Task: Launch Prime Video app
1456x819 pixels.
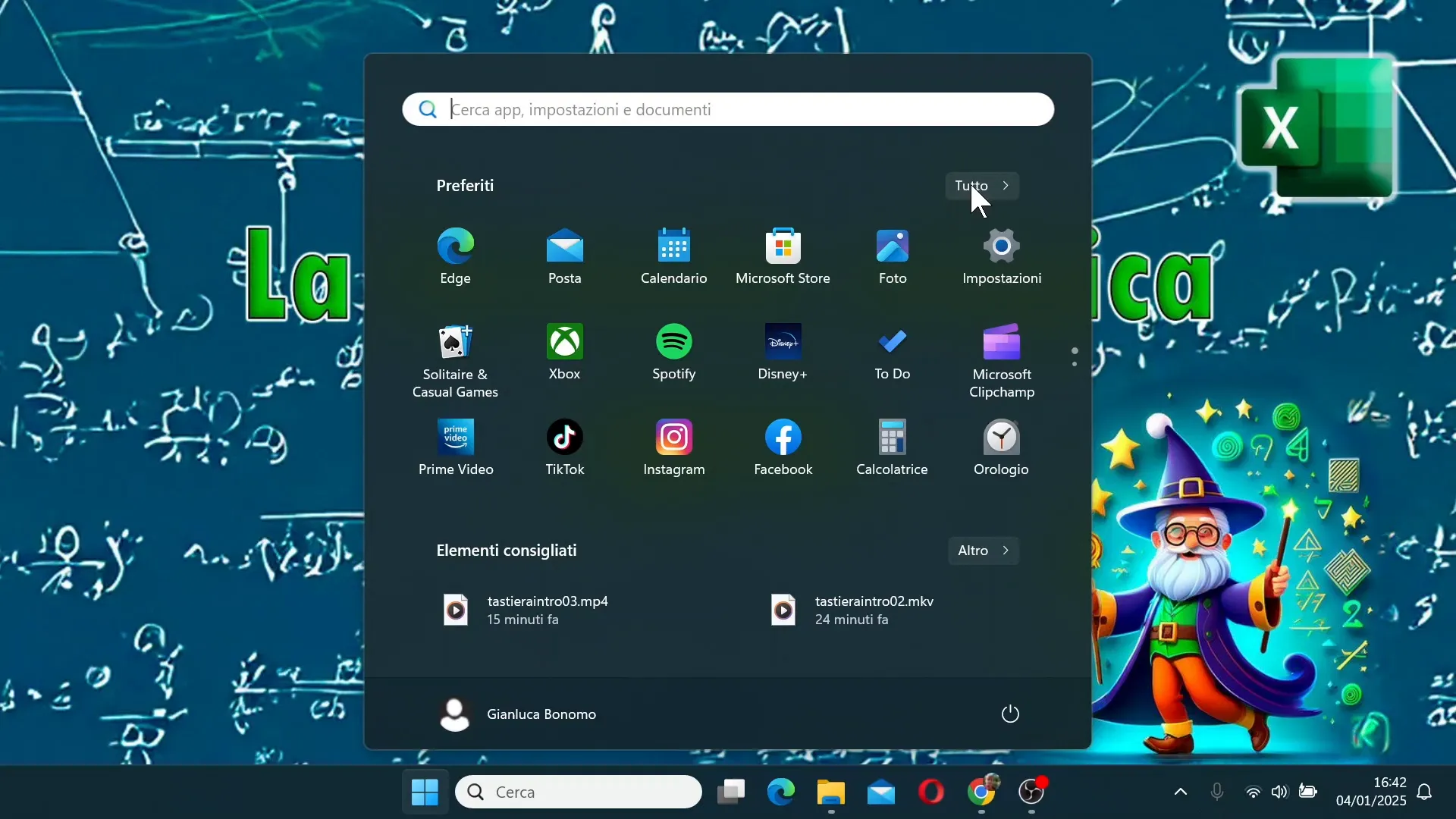Action: click(456, 447)
